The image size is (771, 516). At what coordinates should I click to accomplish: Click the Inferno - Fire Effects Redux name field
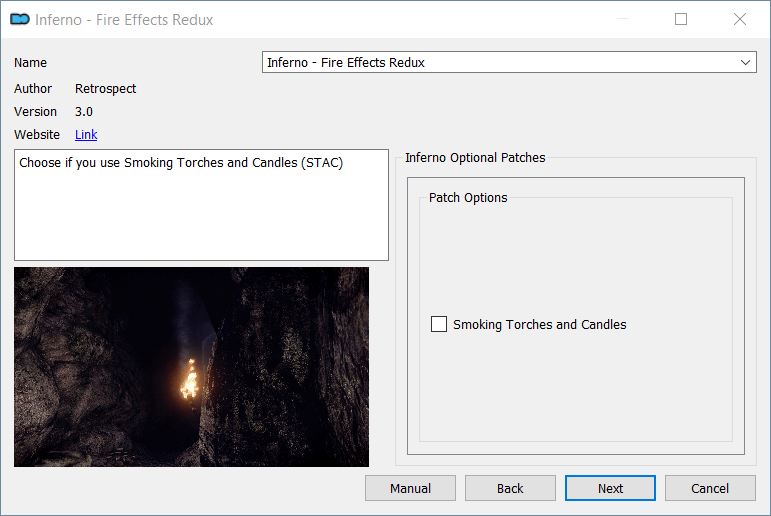click(x=509, y=62)
